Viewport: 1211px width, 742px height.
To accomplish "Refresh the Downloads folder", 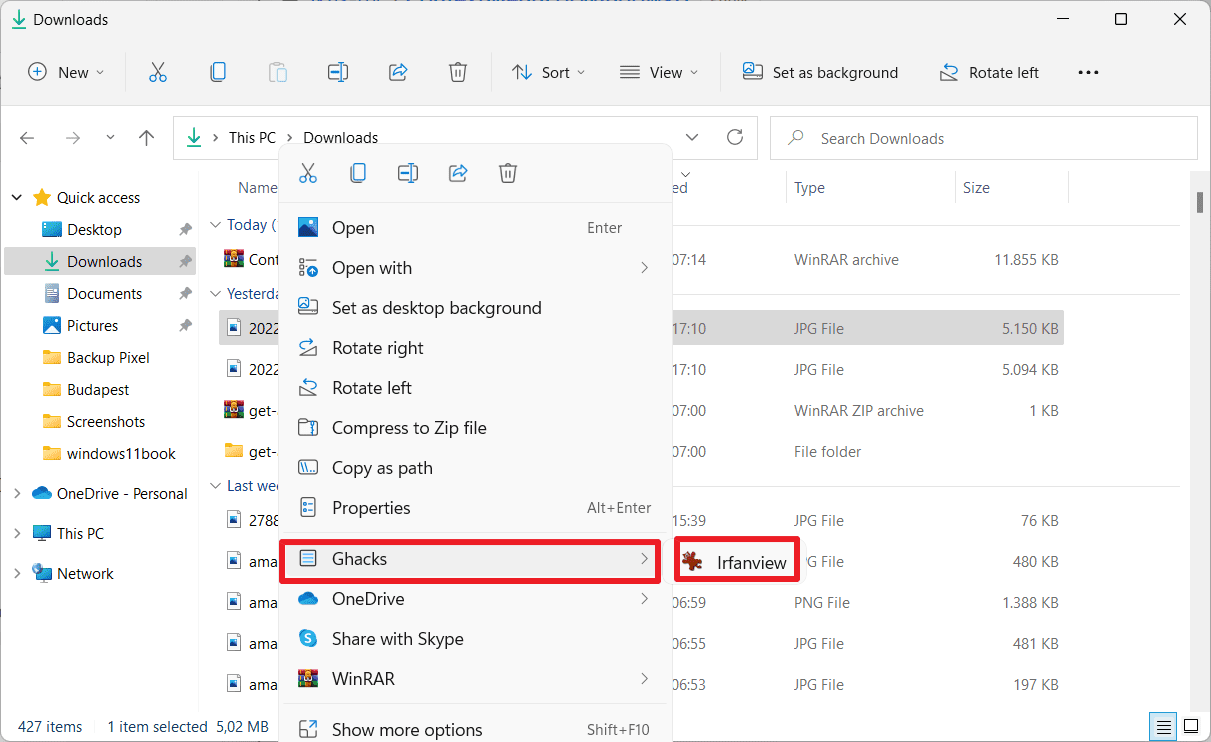I will 735,137.
